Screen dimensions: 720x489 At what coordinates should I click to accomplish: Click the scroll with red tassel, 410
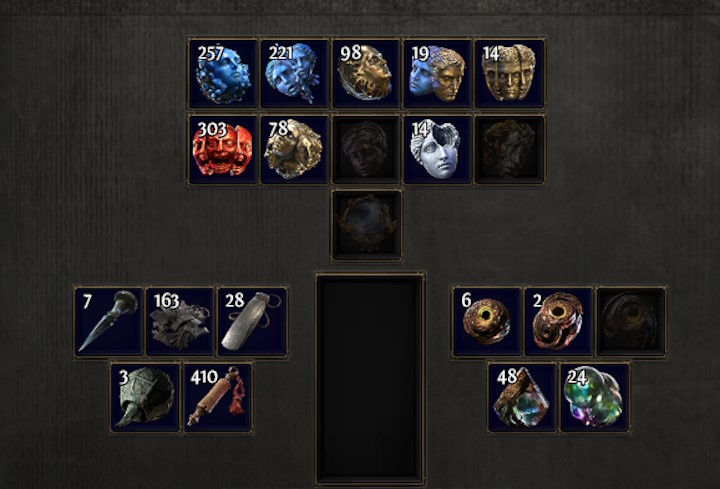click(x=218, y=398)
